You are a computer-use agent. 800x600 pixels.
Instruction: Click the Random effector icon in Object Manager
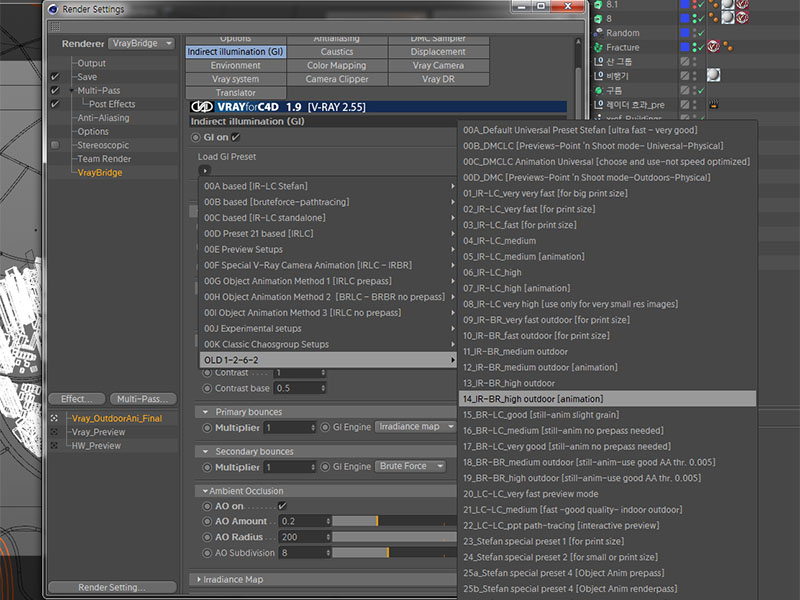click(x=598, y=33)
